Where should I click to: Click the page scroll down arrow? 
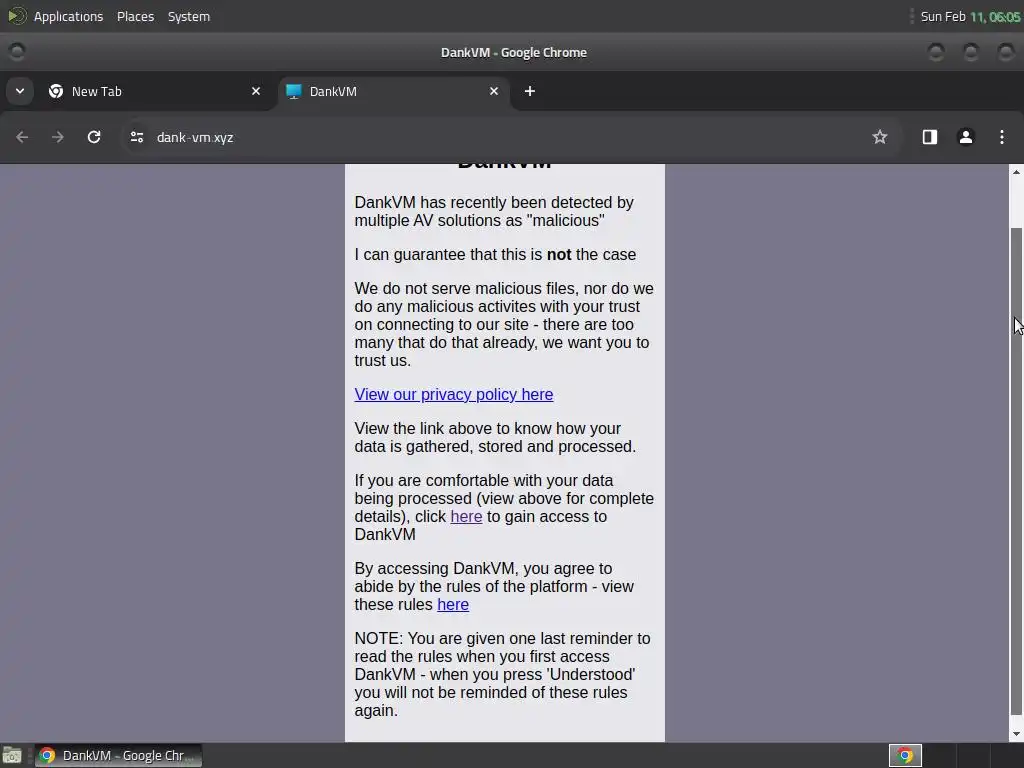(x=1016, y=735)
